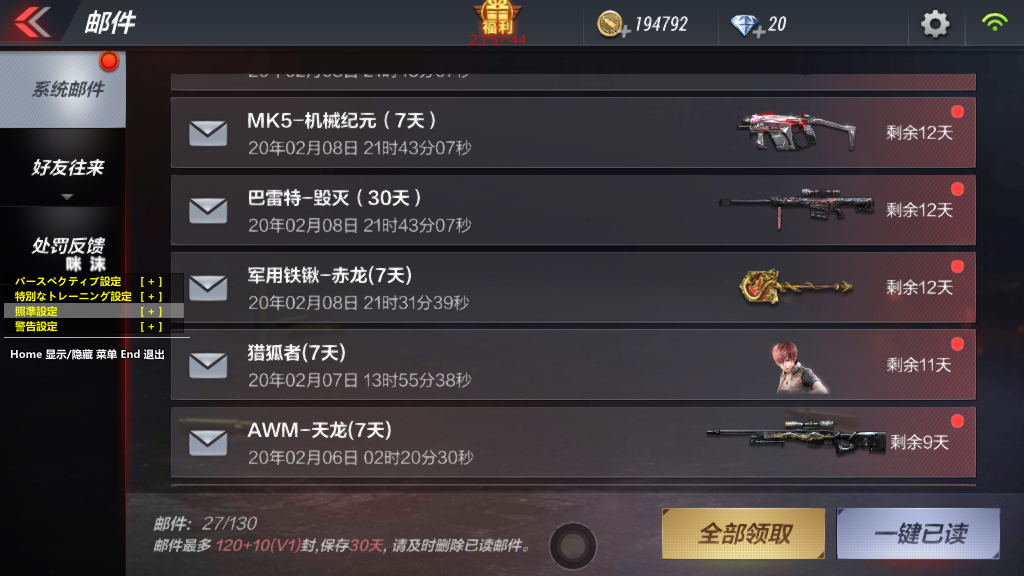Toggle パースペクティブ設定 [+] option
The image size is (1024, 576).
(88, 281)
